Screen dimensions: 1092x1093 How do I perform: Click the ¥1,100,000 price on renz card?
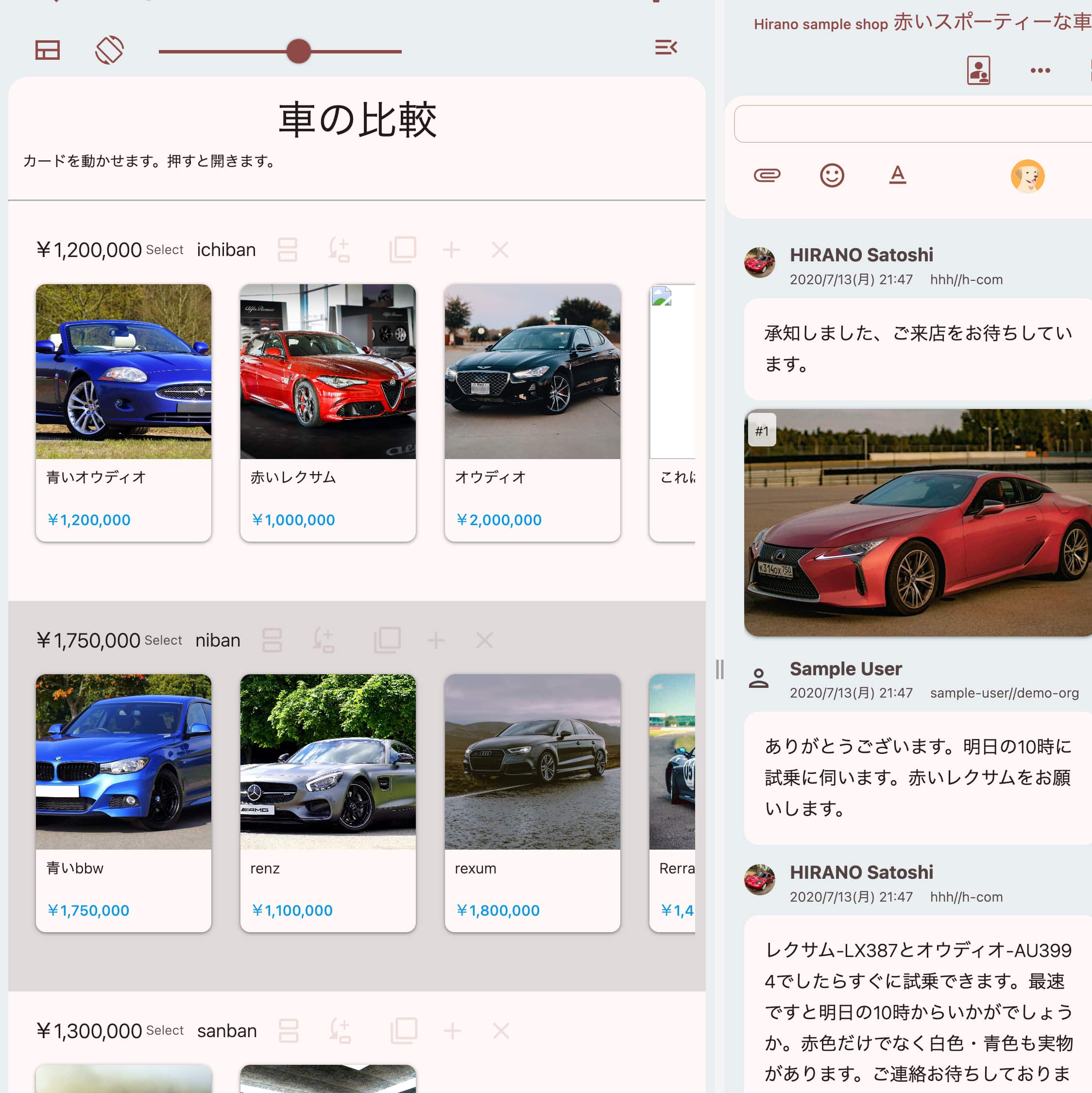point(292,910)
